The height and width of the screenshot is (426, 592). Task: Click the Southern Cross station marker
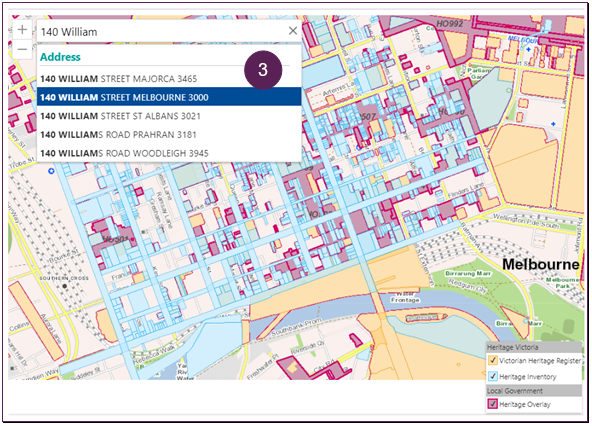pos(65,286)
